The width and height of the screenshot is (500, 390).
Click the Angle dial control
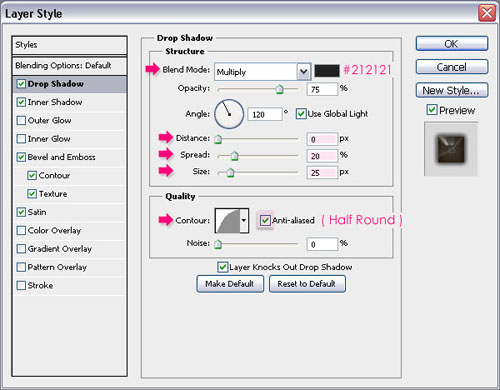229,114
